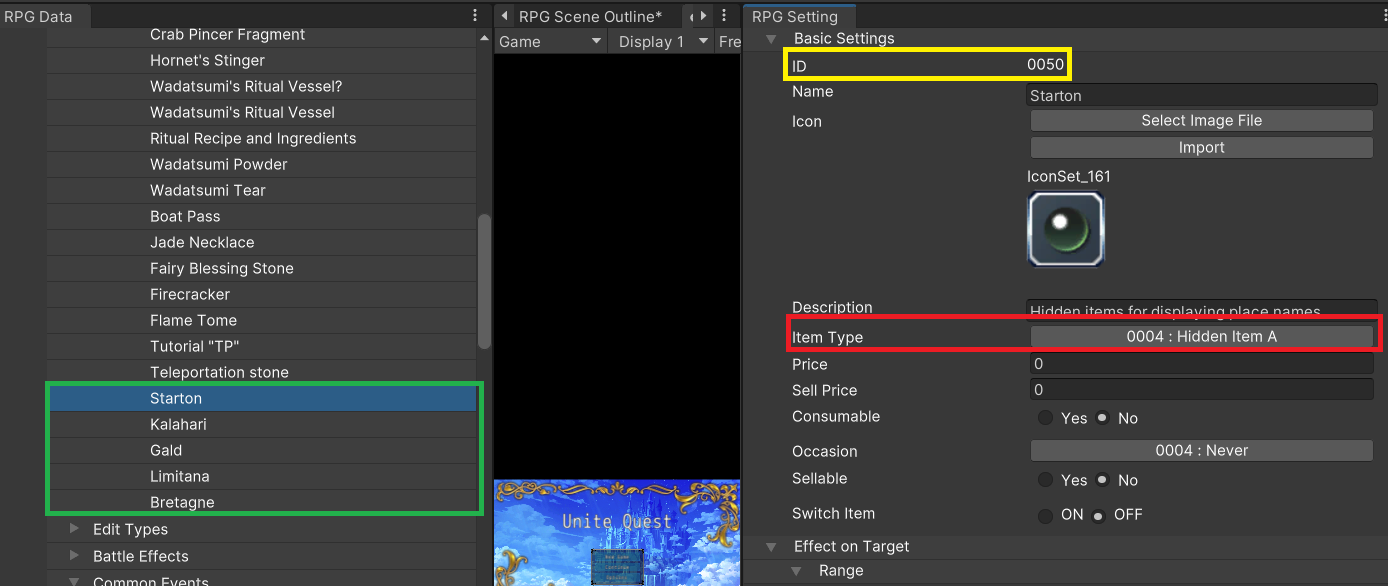Select the Hornet's Stinger item
Image resolution: width=1388 pixels, height=586 pixels.
pyautogui.click(x=262, y=60)
